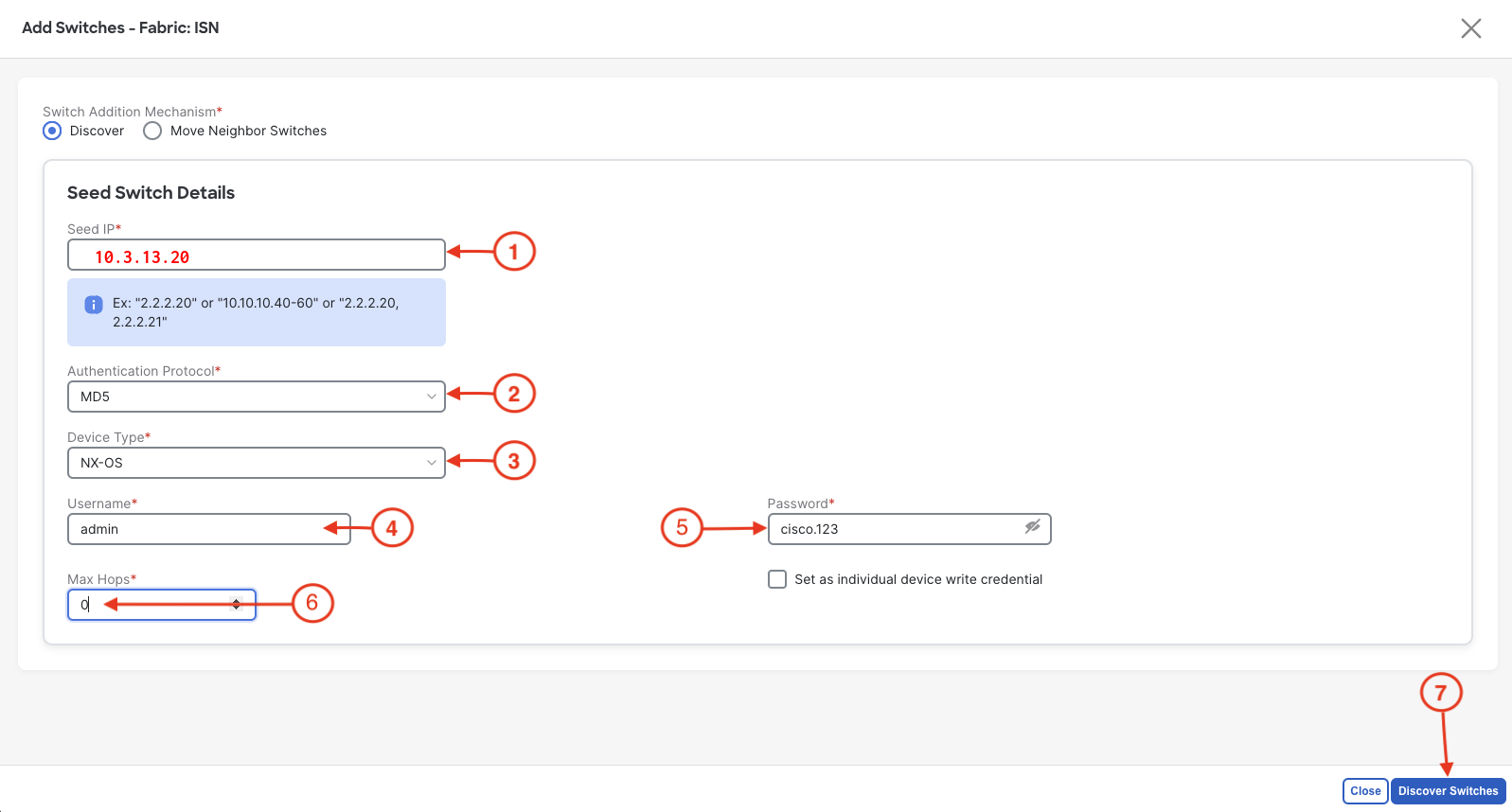The width and height of the screenshot is (1512, 812).
Task: Select Move Neighbor Switches radio option
Action: pos(152,131)
